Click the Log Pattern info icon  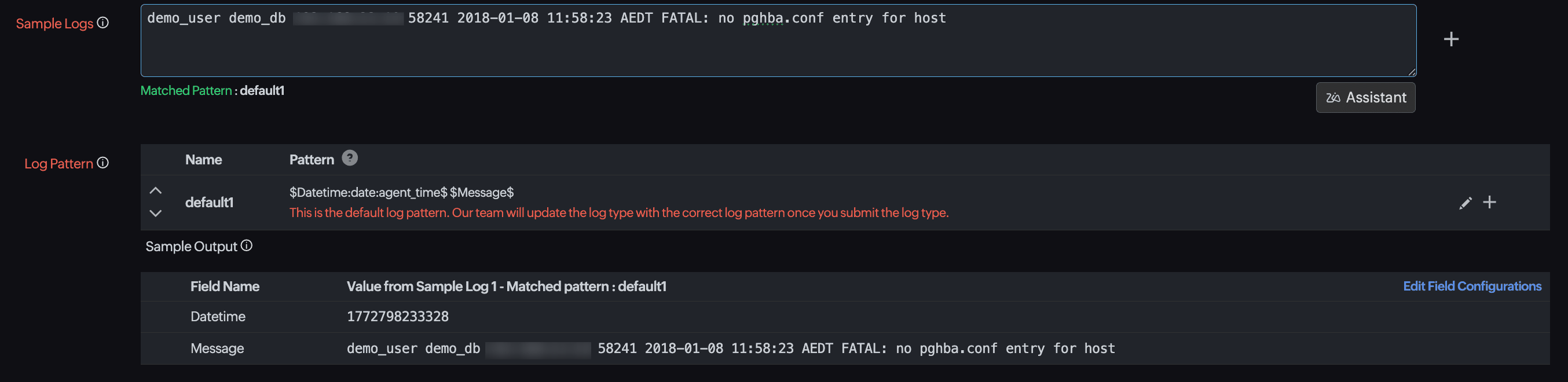tap(104, 163)
